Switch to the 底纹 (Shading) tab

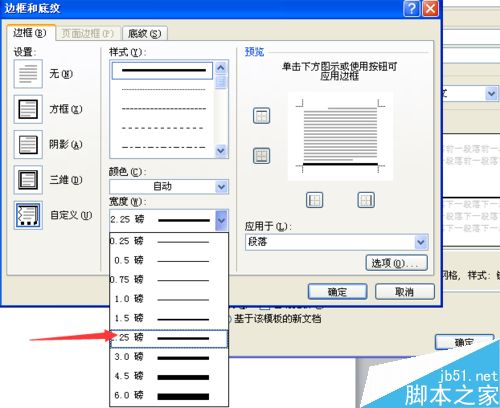[x=145, y=33]
